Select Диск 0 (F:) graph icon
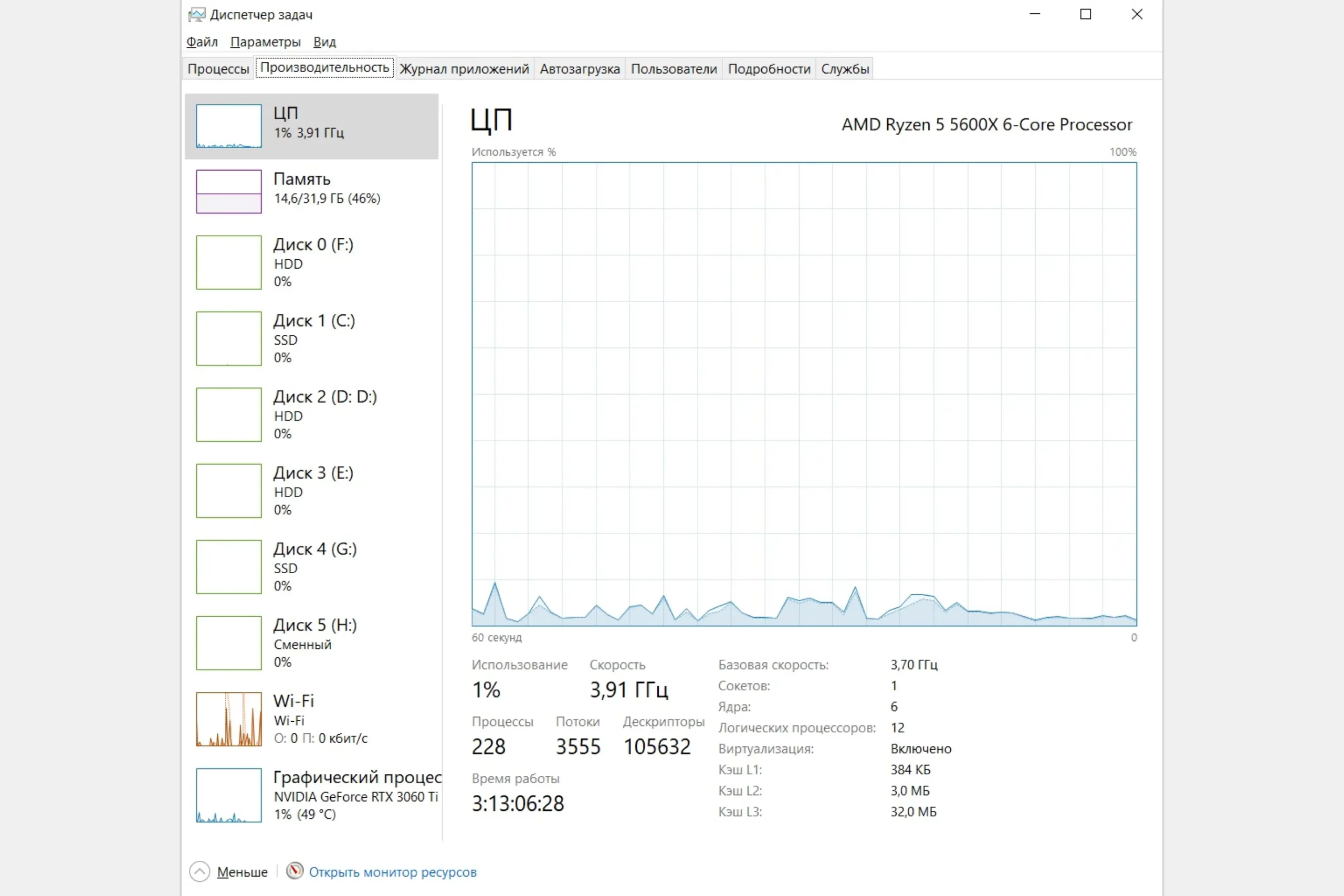This screenshot has width=1344, height=896. (x=228, y=262)
